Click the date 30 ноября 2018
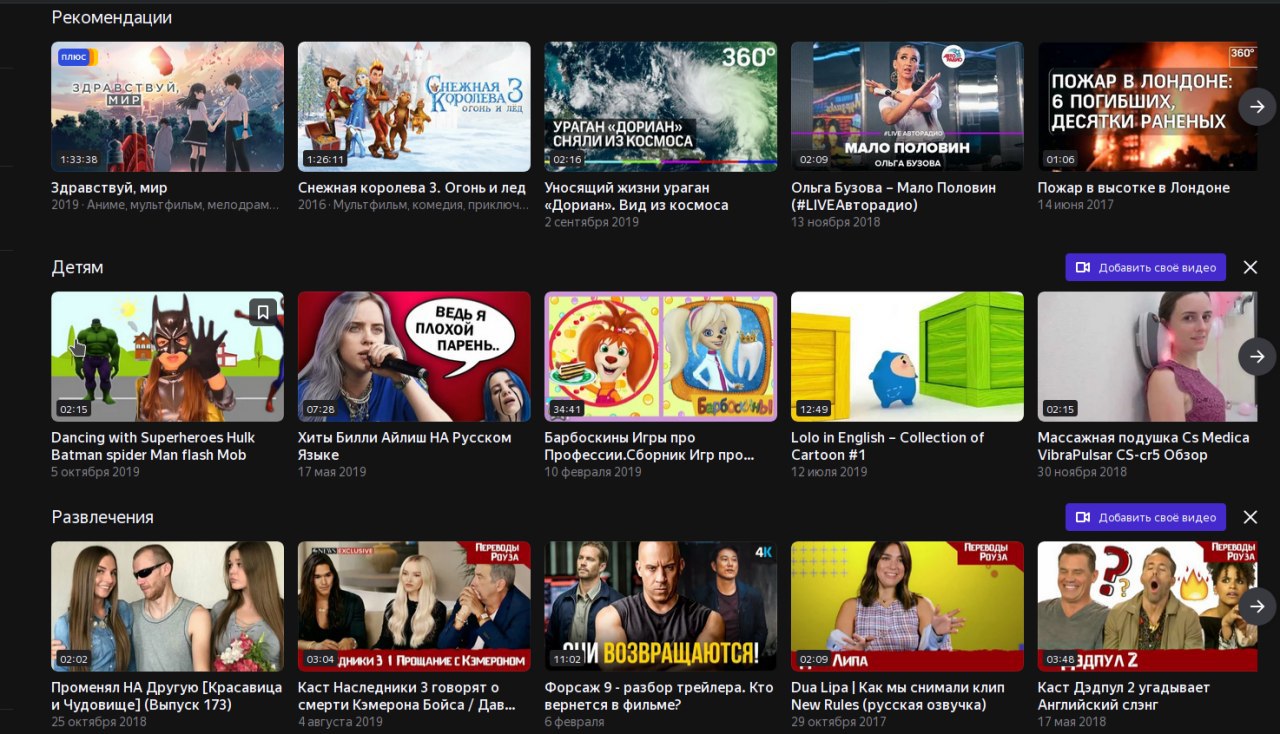1280x734 pixels. pyautogui.click(x=1082, y=472)
